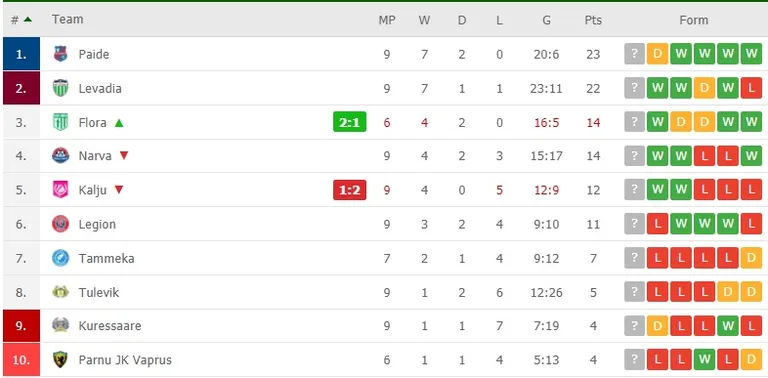The height and width of the screenshot is (378, 768).
Task: Sort standings by the MP column header
Action: 387,20
